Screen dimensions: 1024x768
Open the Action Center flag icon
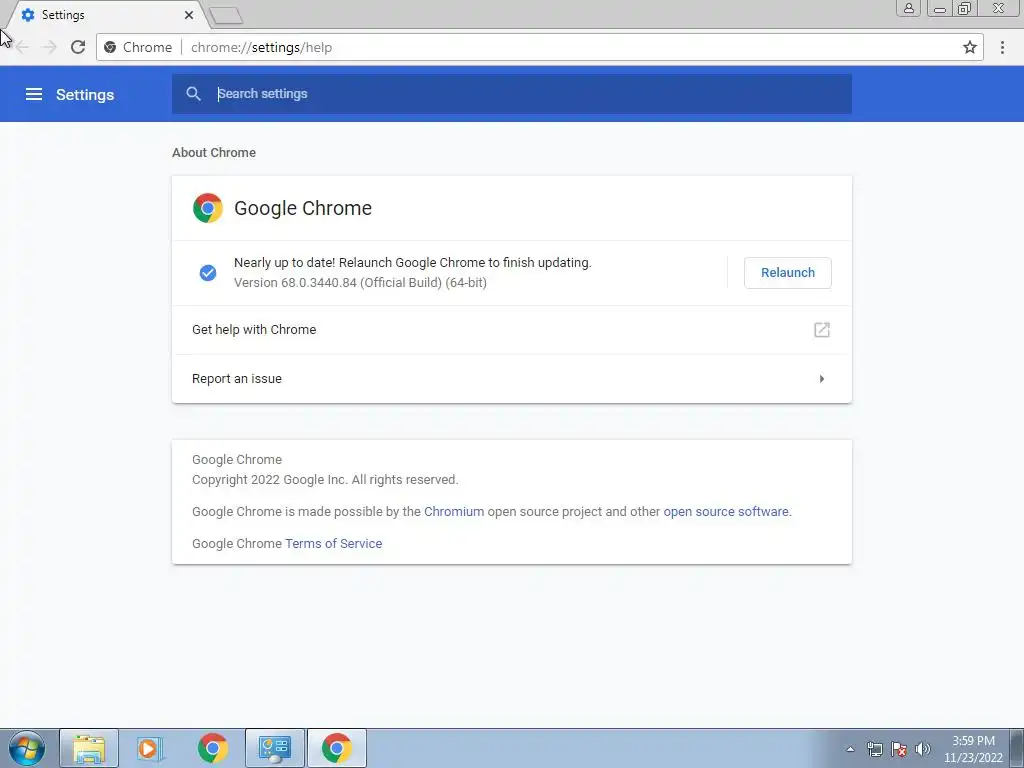coord(899,749)
